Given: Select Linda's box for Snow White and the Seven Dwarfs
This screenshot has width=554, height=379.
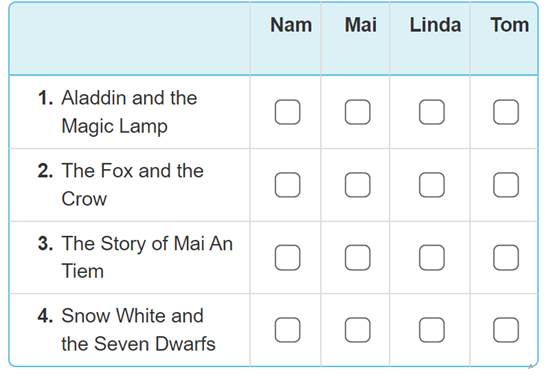Looking at the screenshot, I should (431, 330).
